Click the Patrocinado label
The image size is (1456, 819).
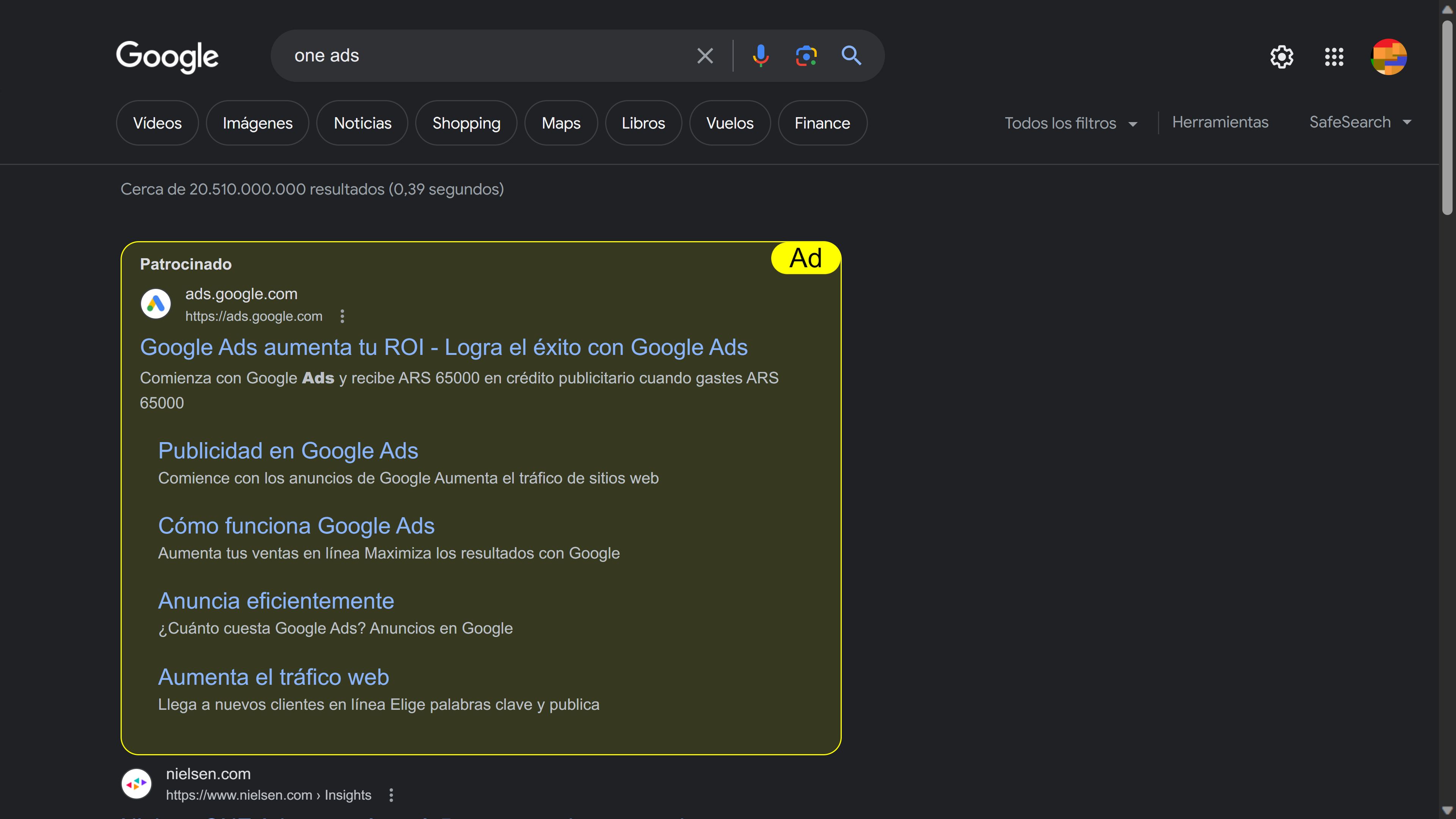pyautogui.click(x=185, y=264)
